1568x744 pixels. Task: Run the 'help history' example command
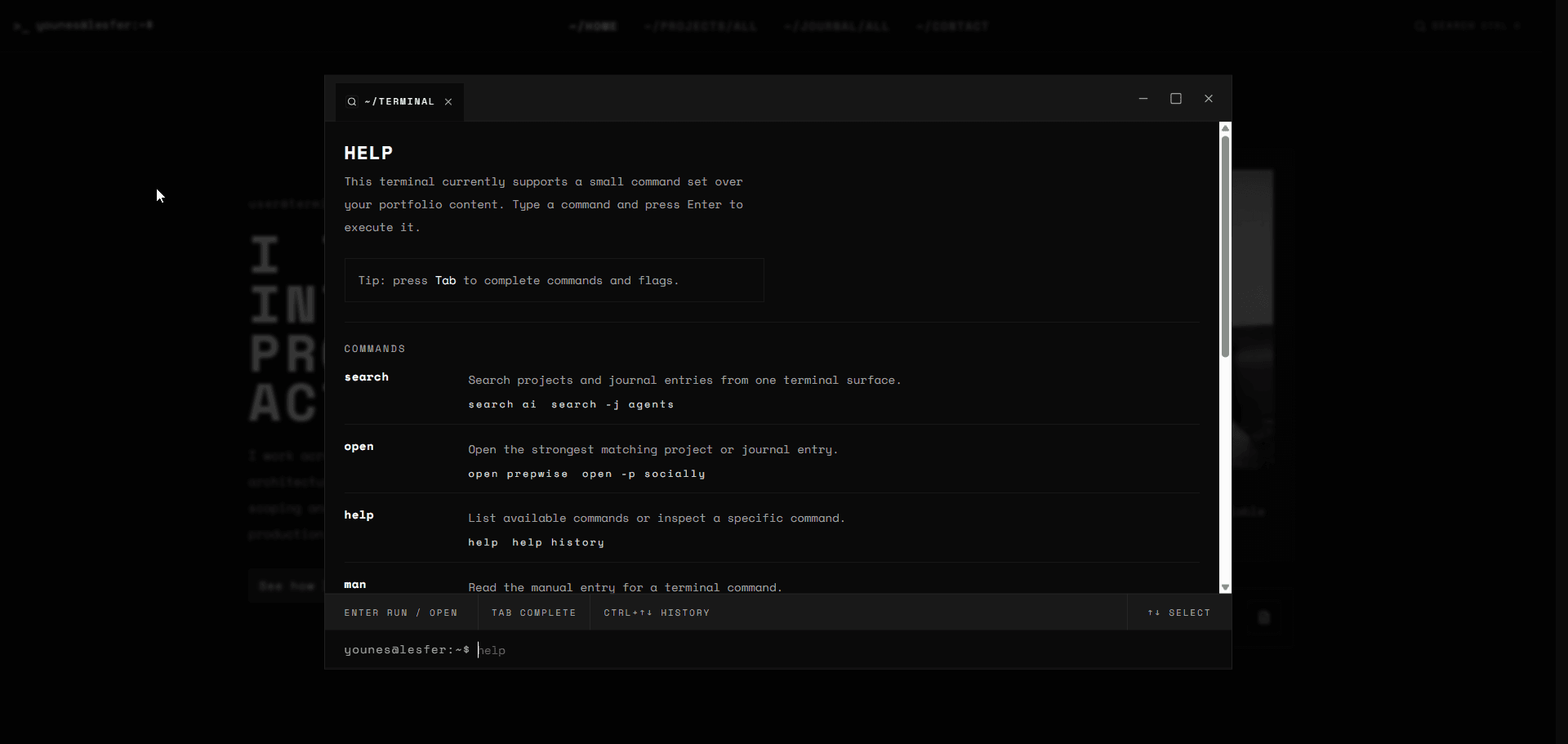pos(558,542)
